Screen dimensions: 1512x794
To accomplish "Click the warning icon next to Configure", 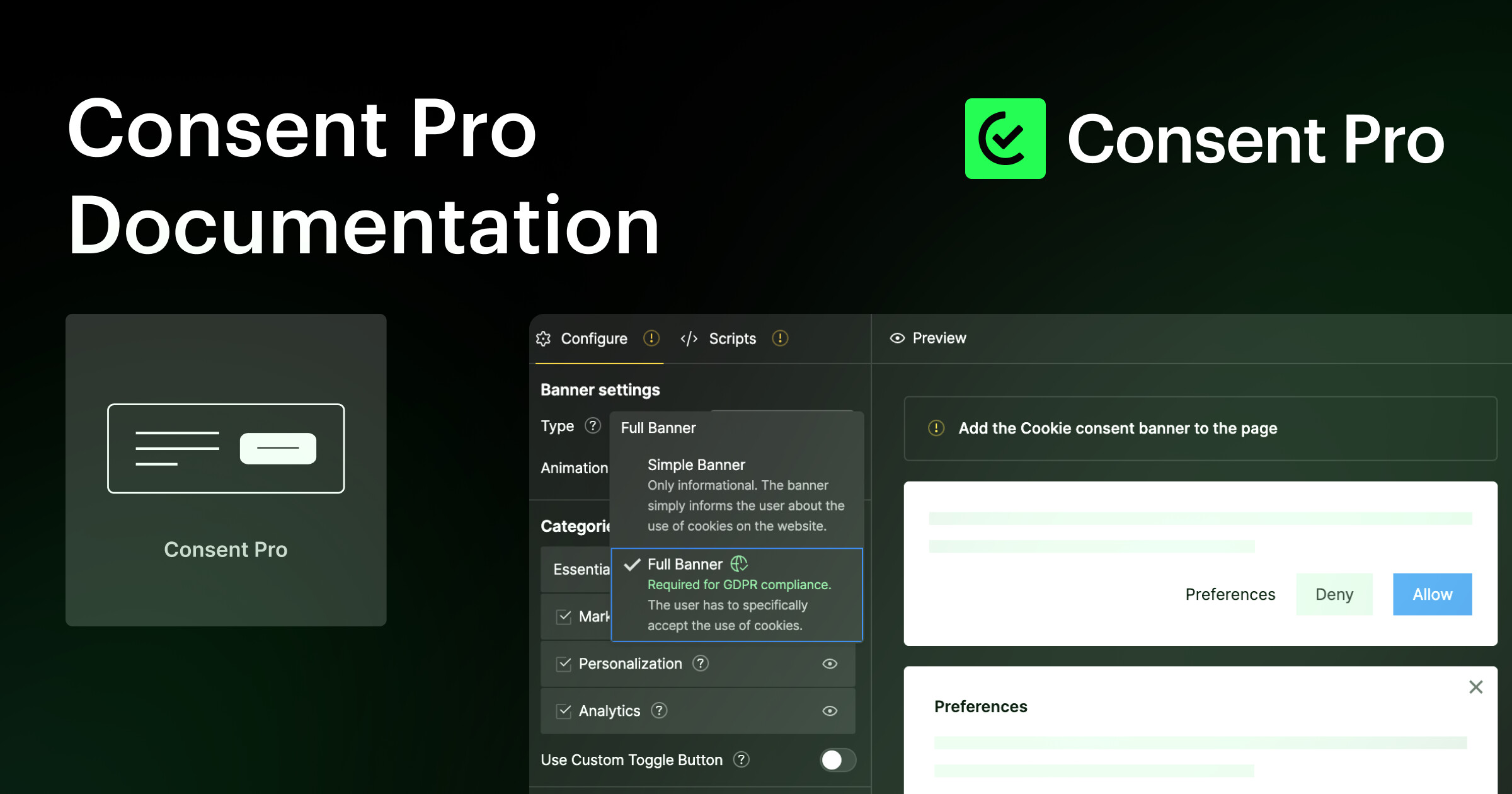I will pyautogui.click(x=651, y=338).
